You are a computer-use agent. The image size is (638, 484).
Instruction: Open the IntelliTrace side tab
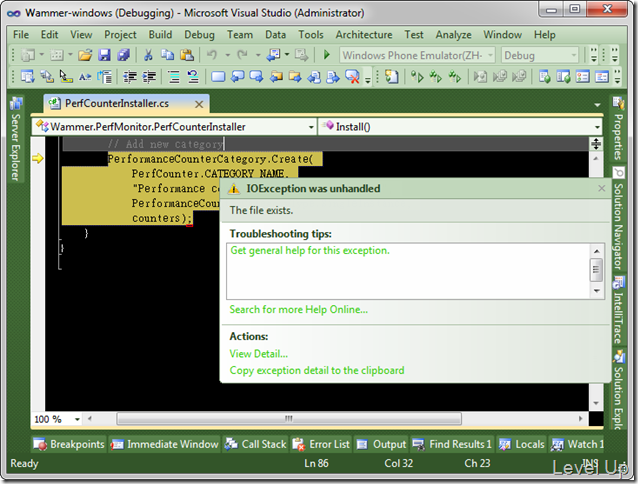pos(618,310)
